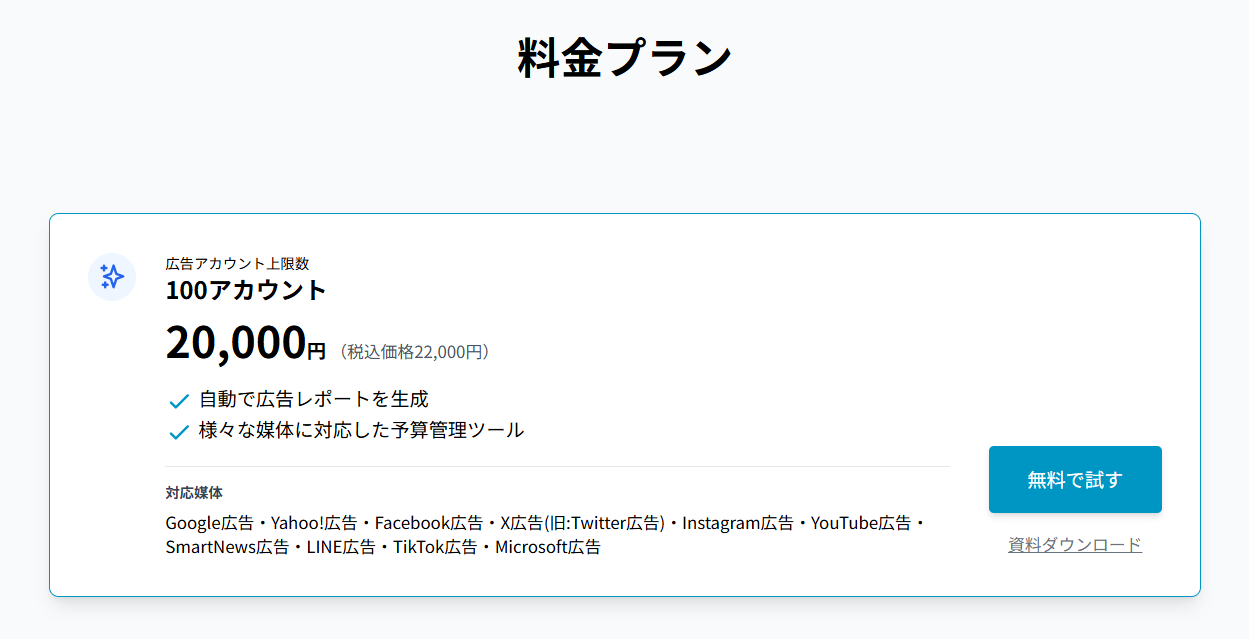The image size is (1249, 639).
Task: Open the 資料ダウンロード link
Action: (1075, 545)
